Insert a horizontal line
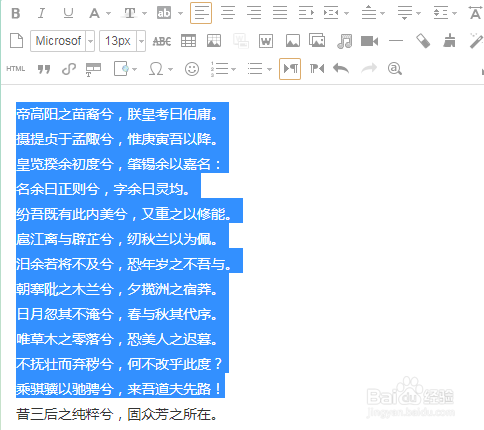 pyautogui.click(x=396, y=41)
